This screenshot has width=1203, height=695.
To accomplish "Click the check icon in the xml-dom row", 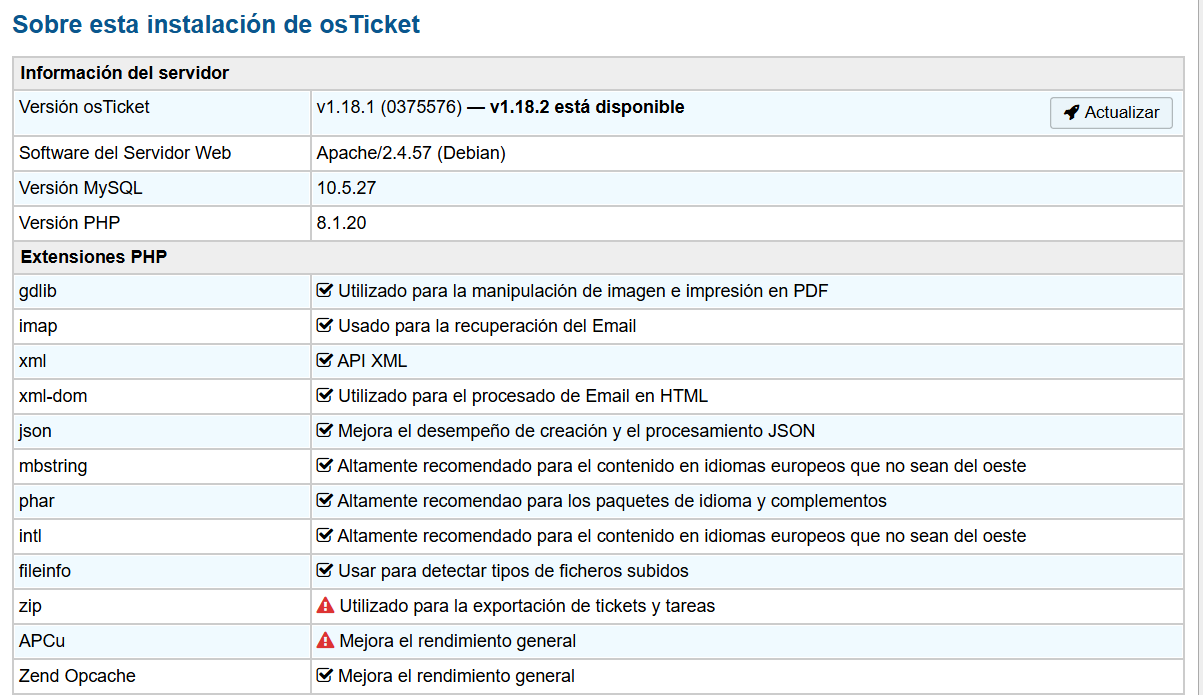I will tap(324, 396).
